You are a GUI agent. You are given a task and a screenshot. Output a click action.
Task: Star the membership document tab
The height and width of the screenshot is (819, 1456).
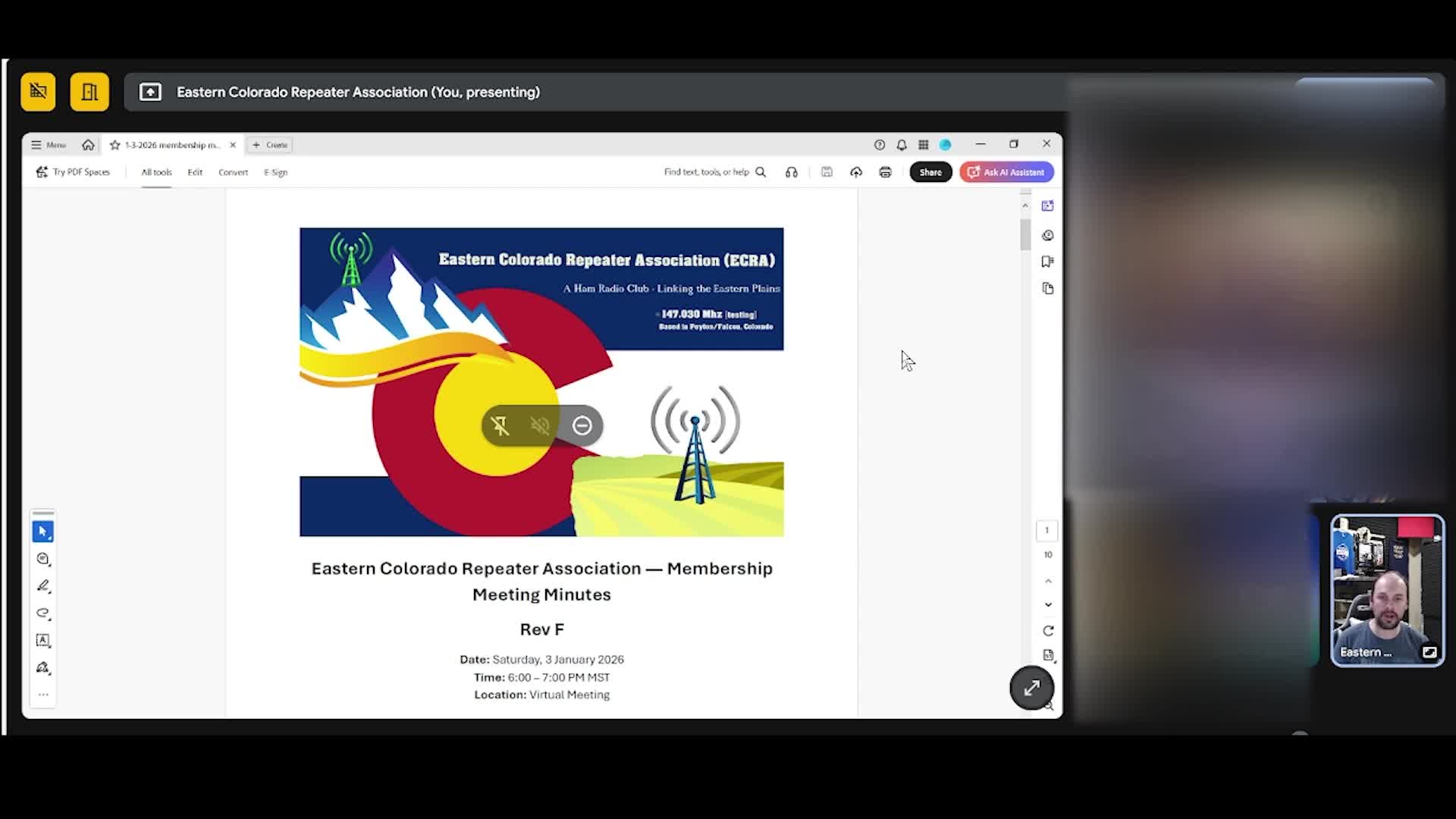coord(115,145)
